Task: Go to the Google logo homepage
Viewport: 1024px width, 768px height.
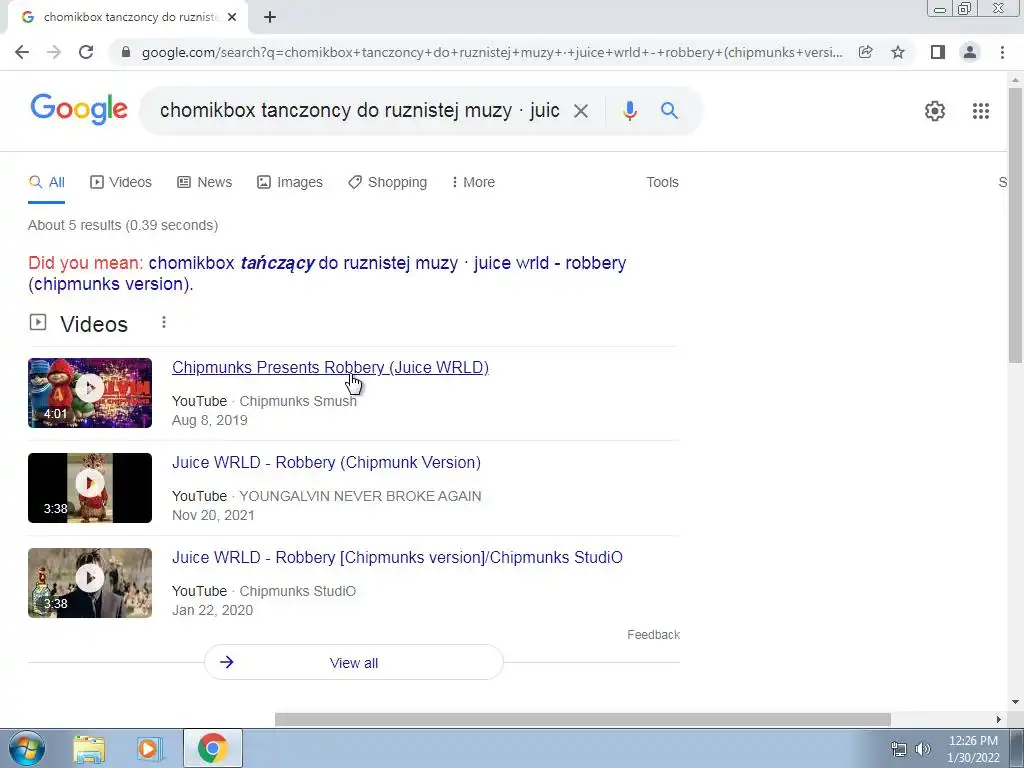Action: coord(79,110)
